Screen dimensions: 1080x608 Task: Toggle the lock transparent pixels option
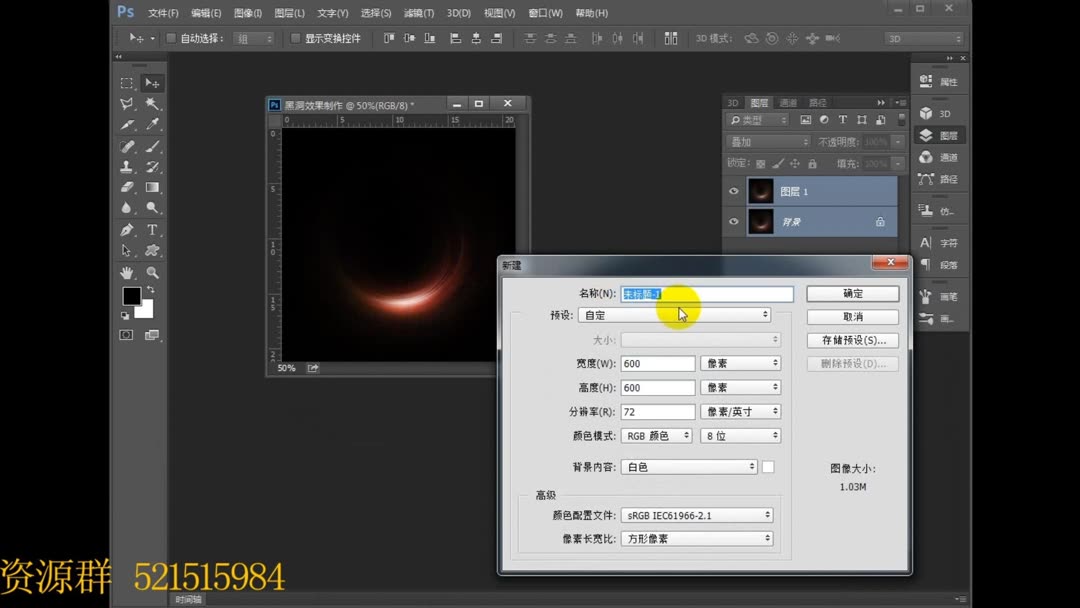click(x=761, y=163)
